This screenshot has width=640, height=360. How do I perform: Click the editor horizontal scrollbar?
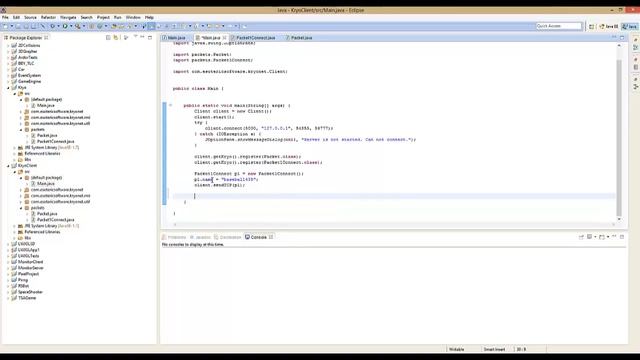pos(394,224)
